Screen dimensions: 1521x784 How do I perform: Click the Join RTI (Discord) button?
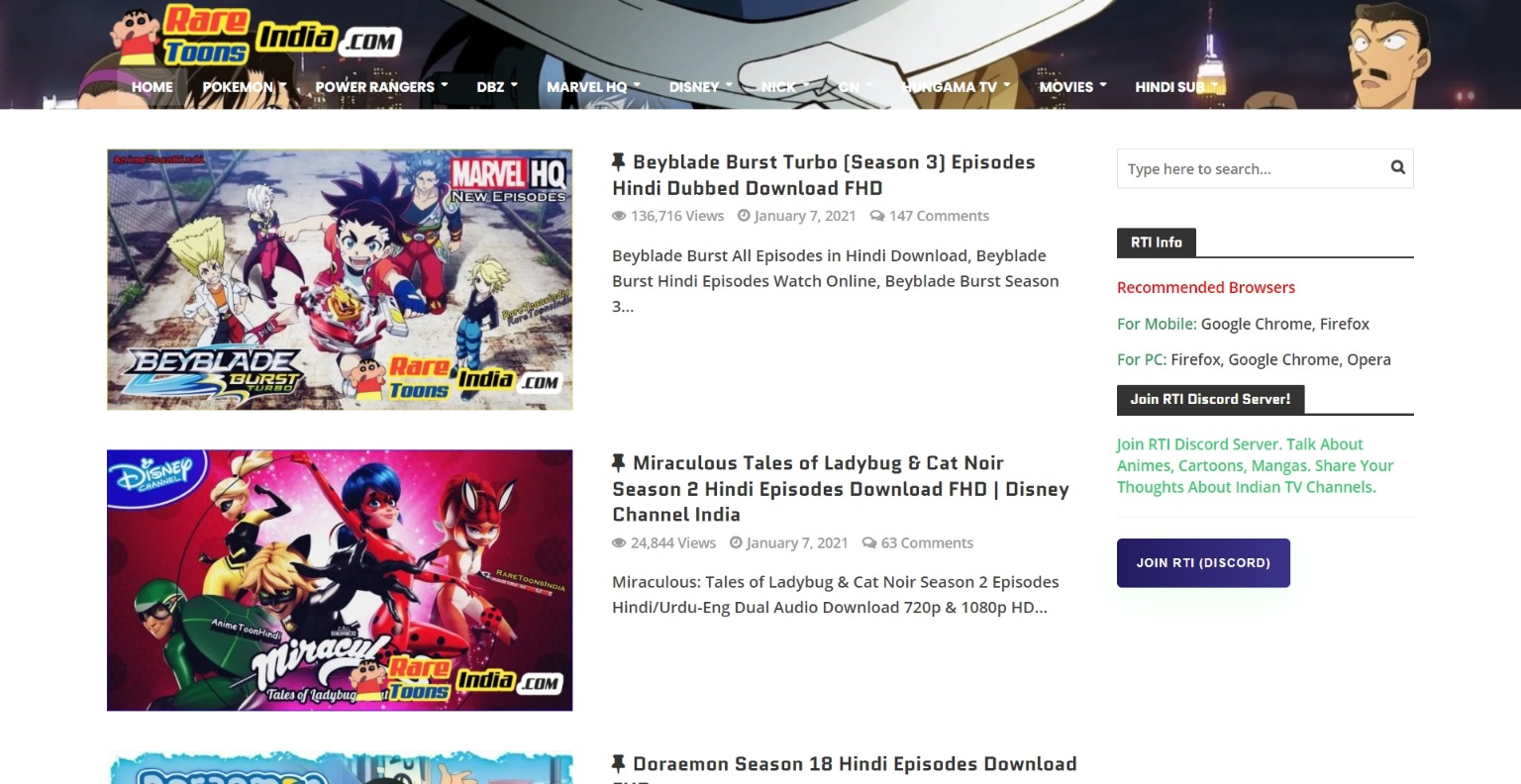(1203, 562)
